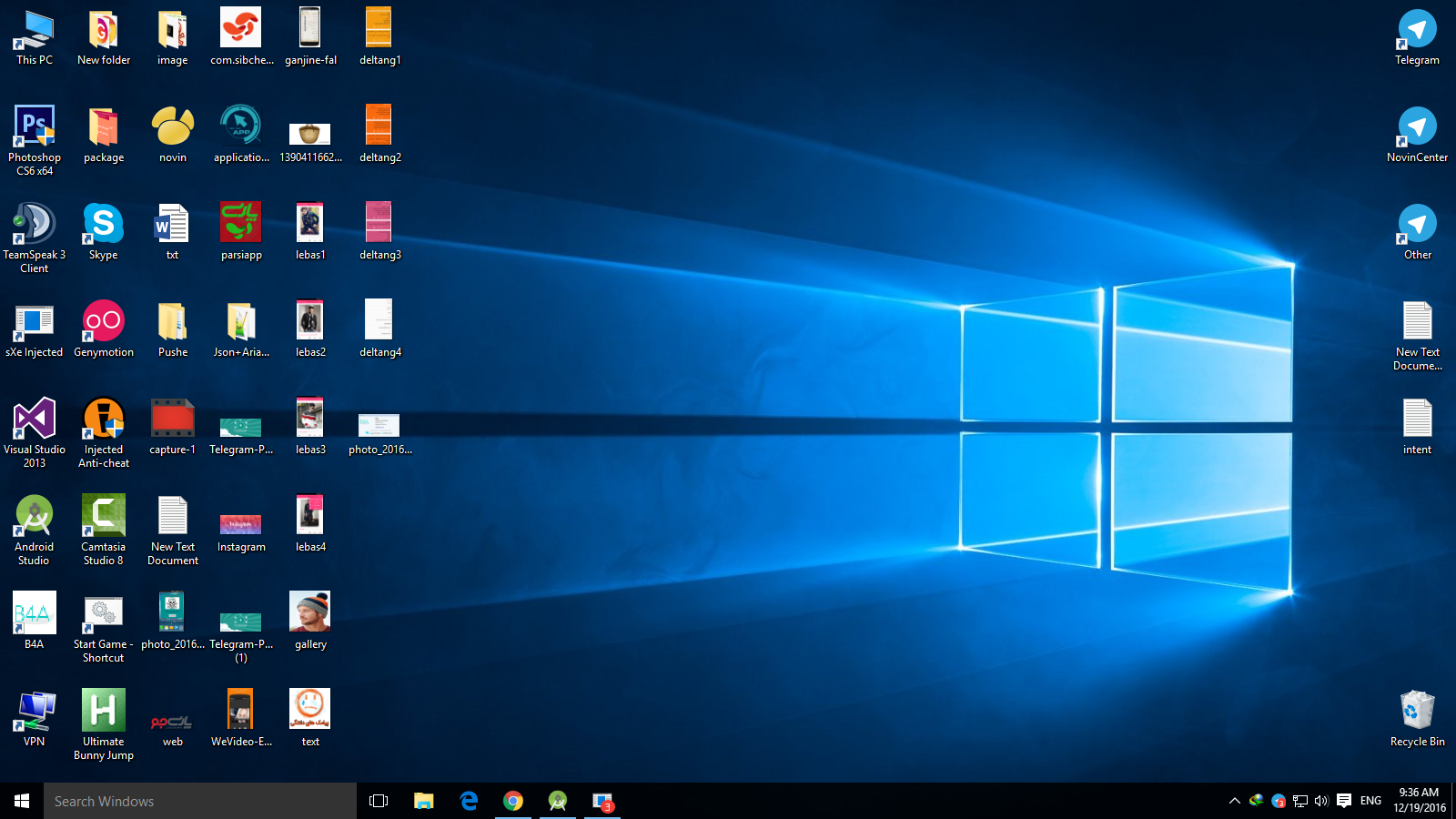Image resolution: width=1456 pixels, height=819 pixels.
Task: Open Ultimate Bunny Jump
Action: [103, 712]
